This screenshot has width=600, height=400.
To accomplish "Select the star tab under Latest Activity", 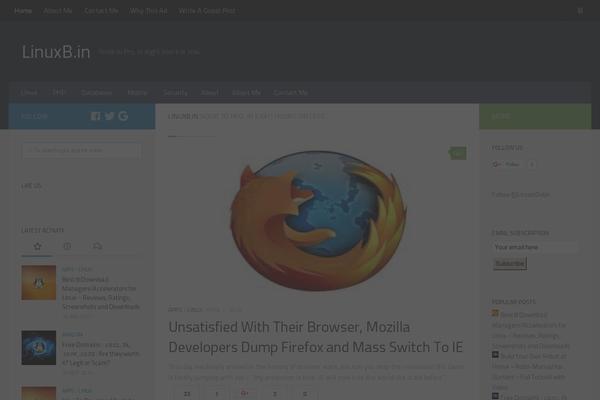I will click(37, 246).
